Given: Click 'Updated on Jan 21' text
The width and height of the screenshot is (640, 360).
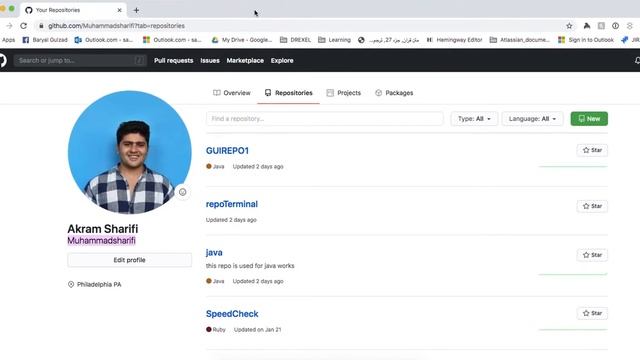Looking at the screenshot, I should [x=258, y=329].
